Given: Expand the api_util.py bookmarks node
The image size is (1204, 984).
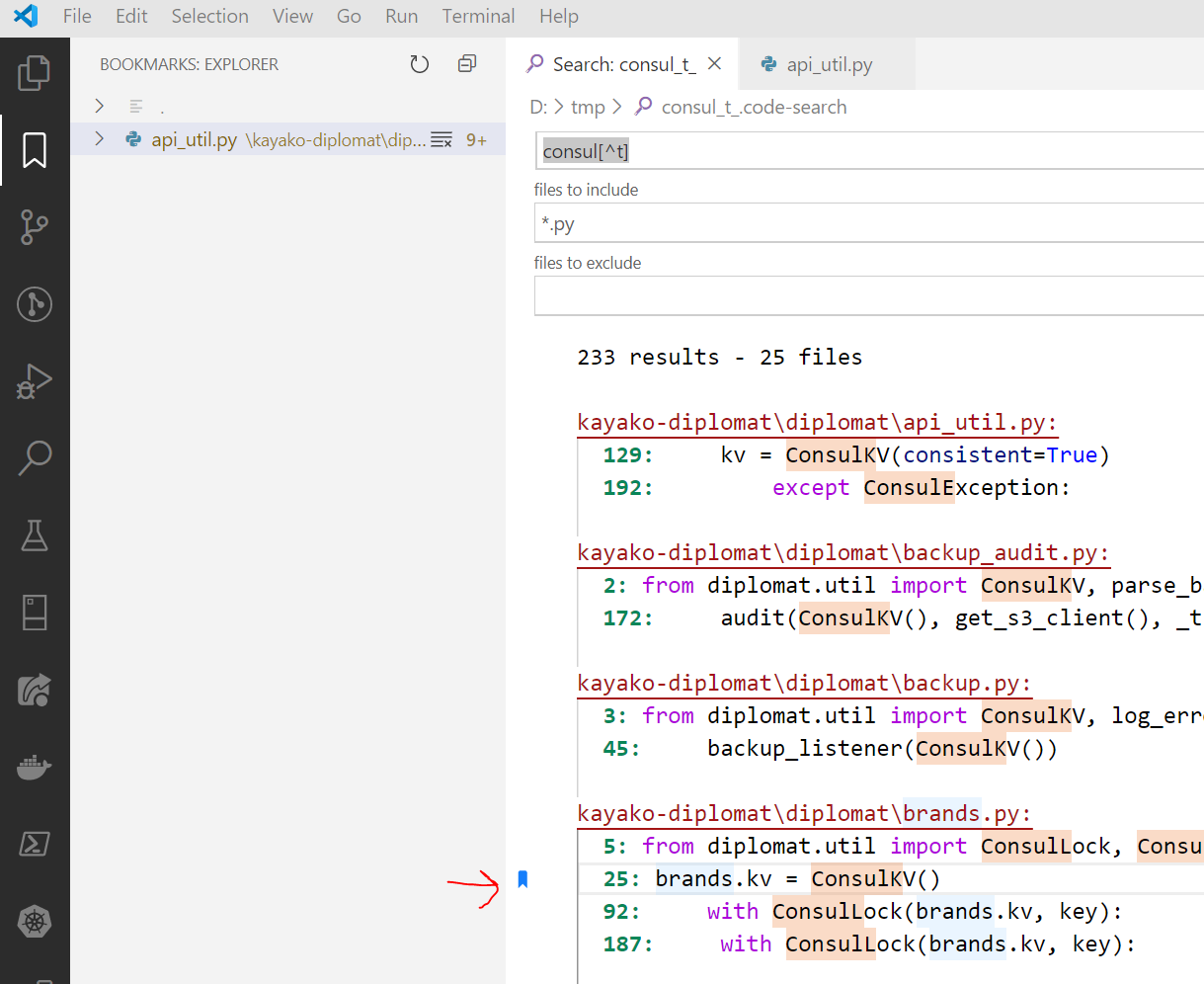Looking at the screenshot, I should [x=99, y=139].
